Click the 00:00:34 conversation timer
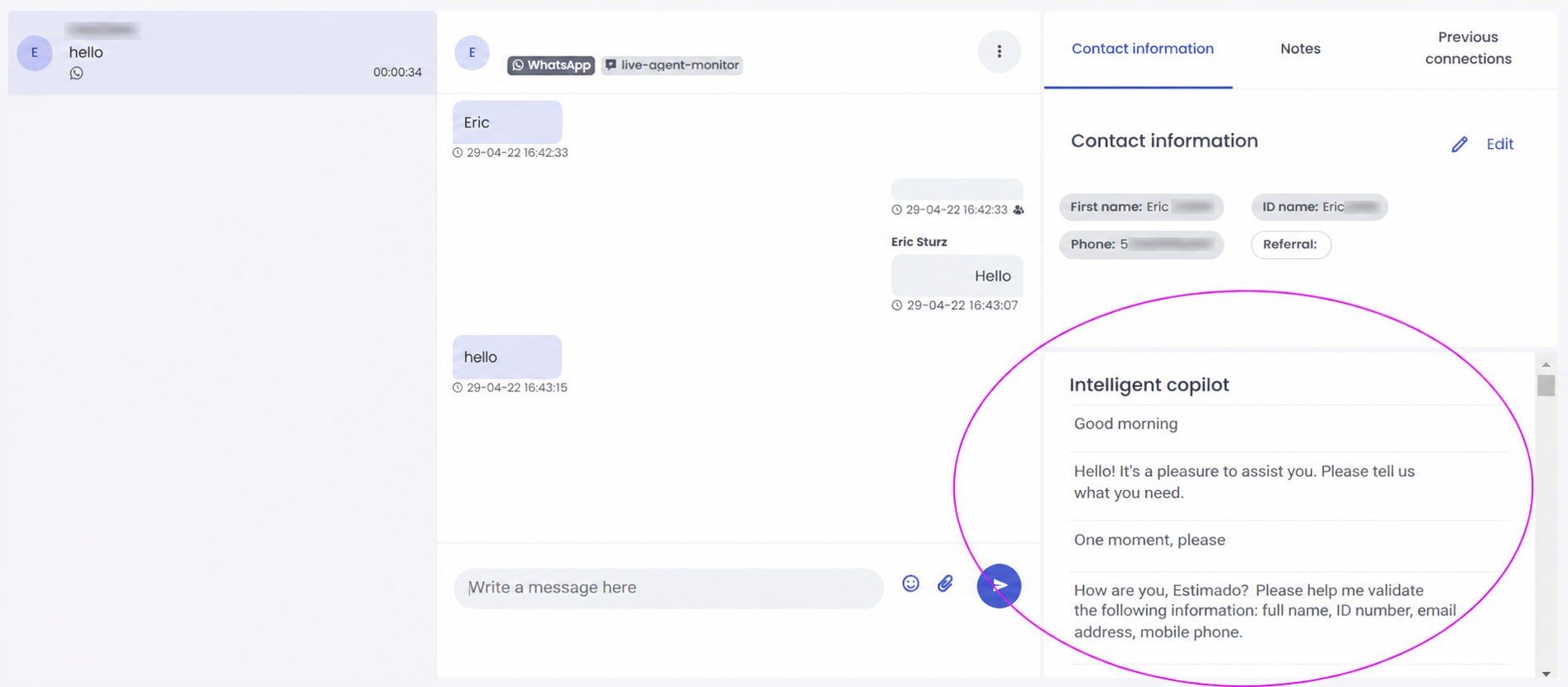Viewport: 1568px width, 687px height. tap(397, 73)
